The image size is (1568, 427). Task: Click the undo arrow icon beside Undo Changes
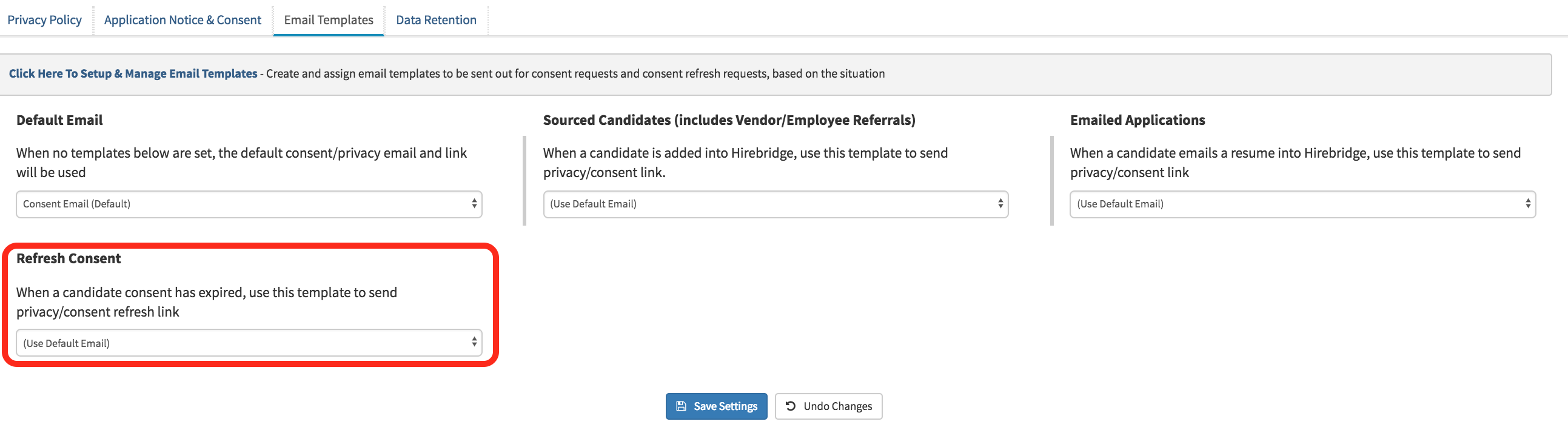790,406
